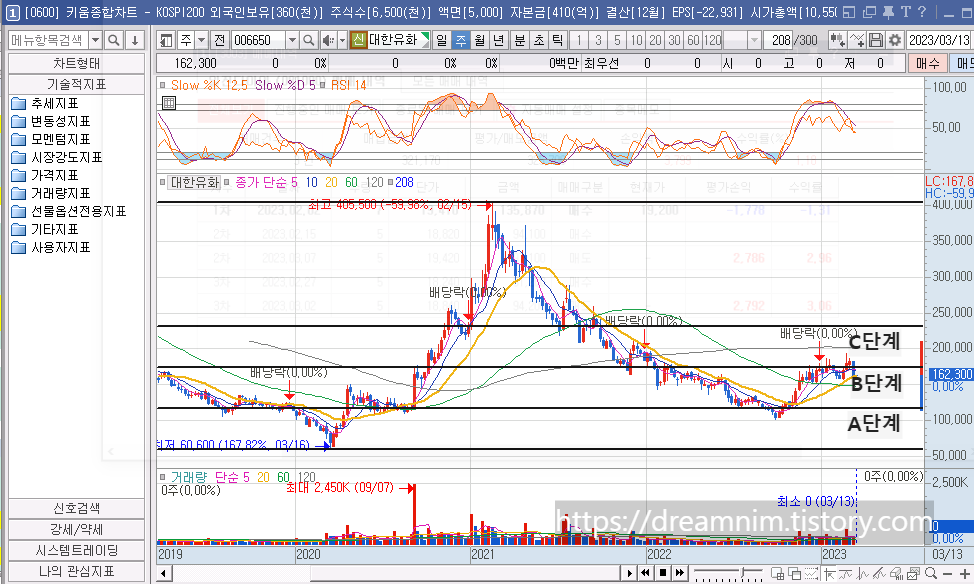Click the 매수 buy button
974x584 pixels.
927,63
